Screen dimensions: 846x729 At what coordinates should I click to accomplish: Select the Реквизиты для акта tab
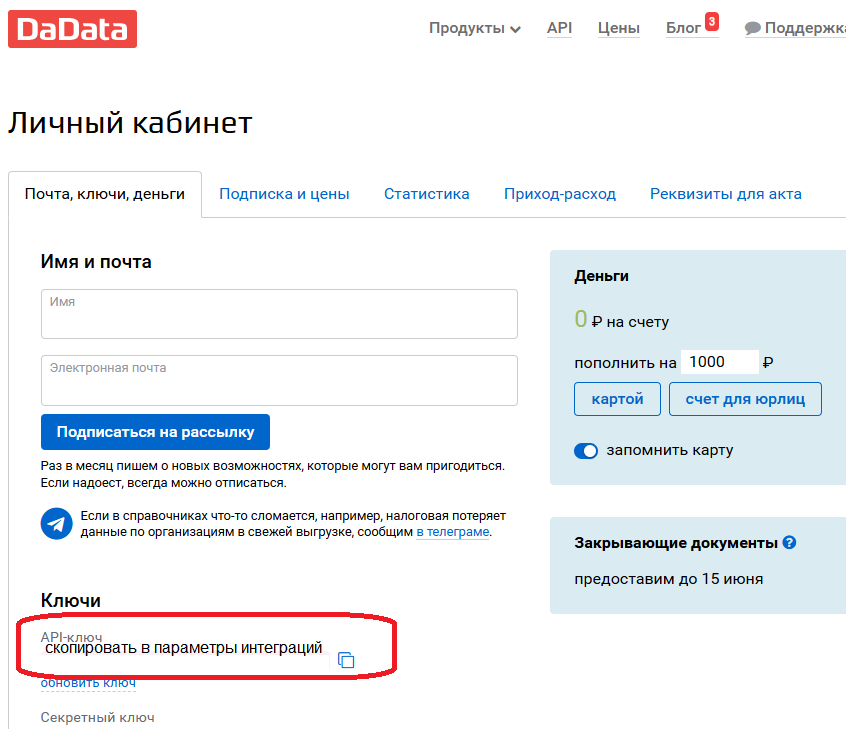pos(725,194)
